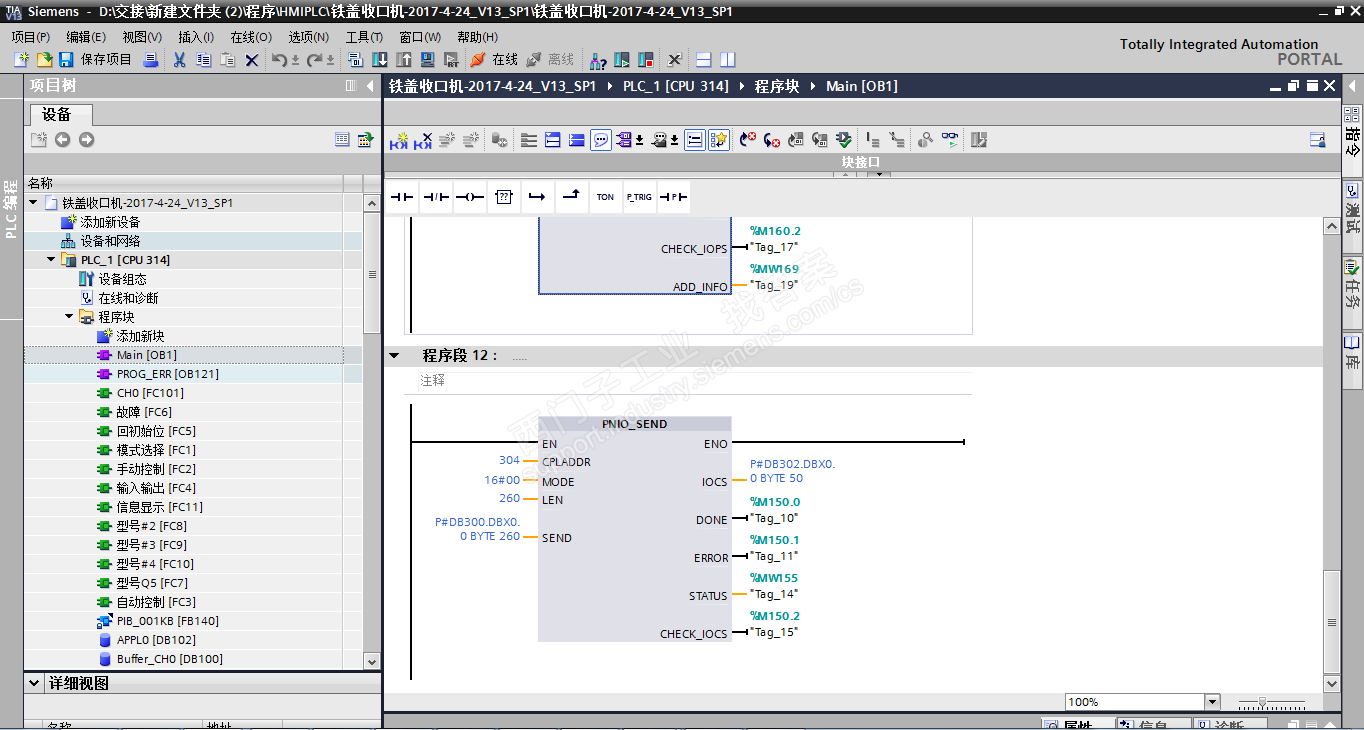Collapse network 程序段 12

[394, 355]
